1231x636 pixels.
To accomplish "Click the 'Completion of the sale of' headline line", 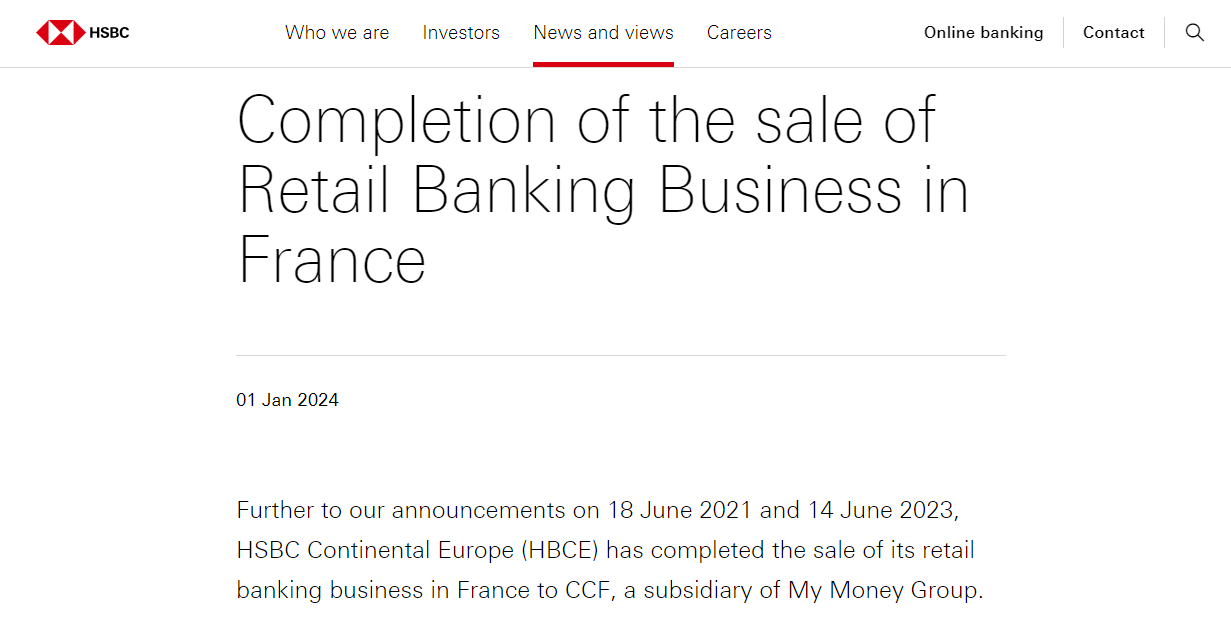I will [586, 122].
